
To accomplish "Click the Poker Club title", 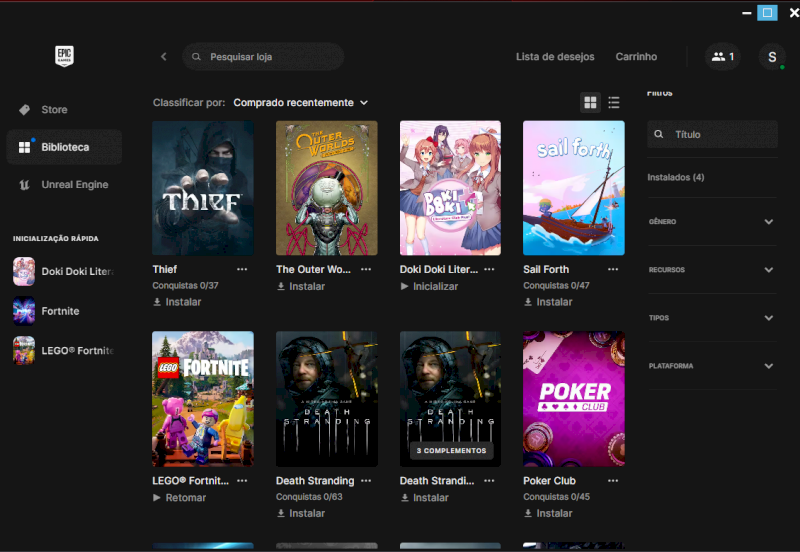I will (x=549, y=481).
